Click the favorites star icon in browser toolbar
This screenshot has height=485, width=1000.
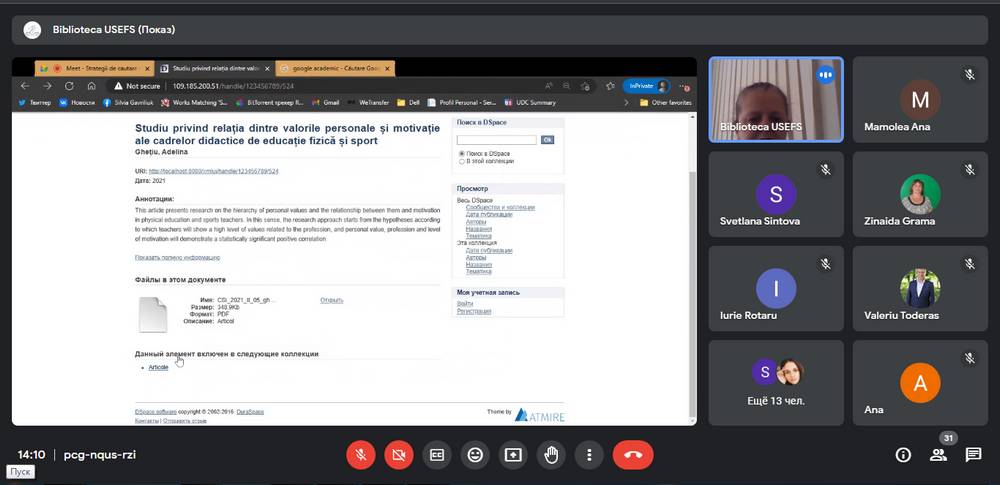(x=610, y=86)
